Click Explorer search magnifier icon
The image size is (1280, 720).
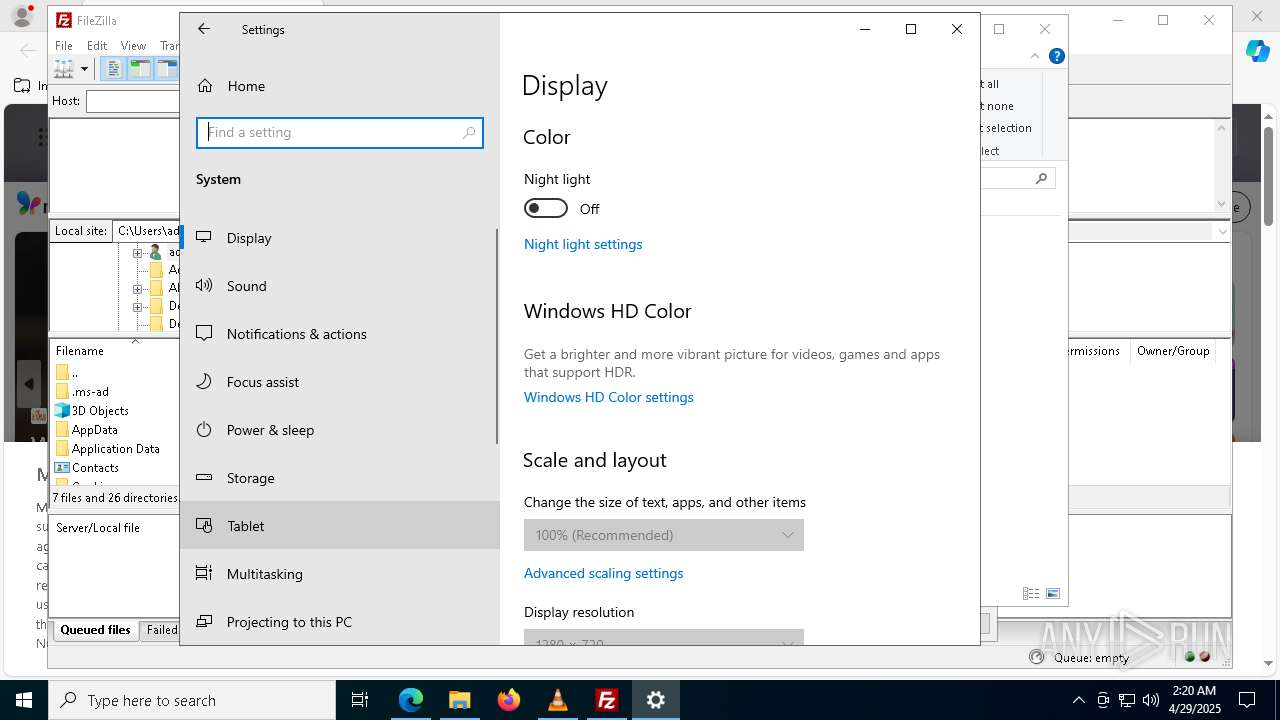tap(1041, 179)
